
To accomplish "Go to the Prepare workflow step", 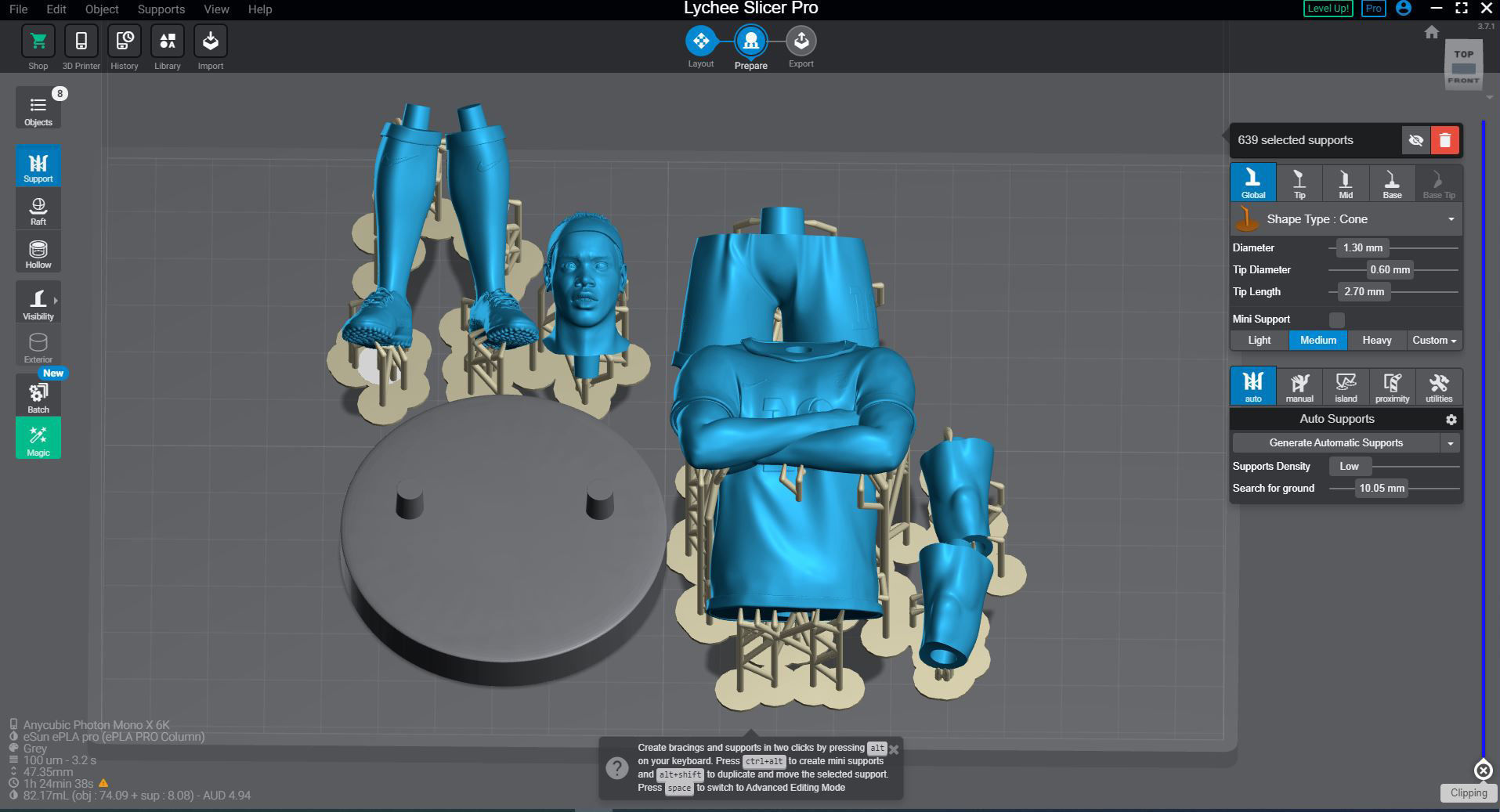I will (x=751, y=41).
